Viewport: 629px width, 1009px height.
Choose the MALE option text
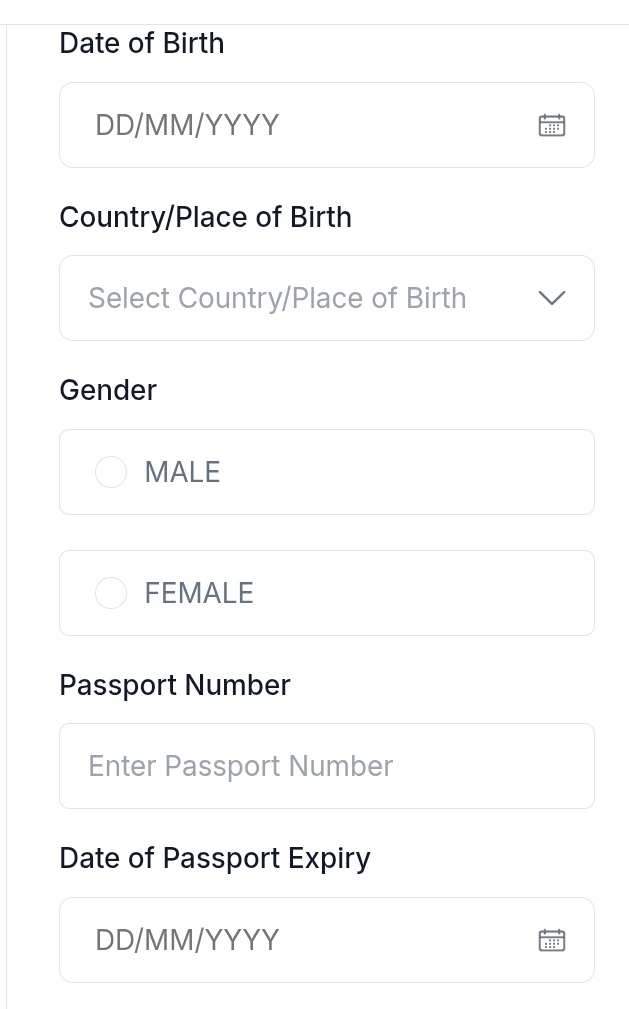pyautogui.click(x=182, y=472)
